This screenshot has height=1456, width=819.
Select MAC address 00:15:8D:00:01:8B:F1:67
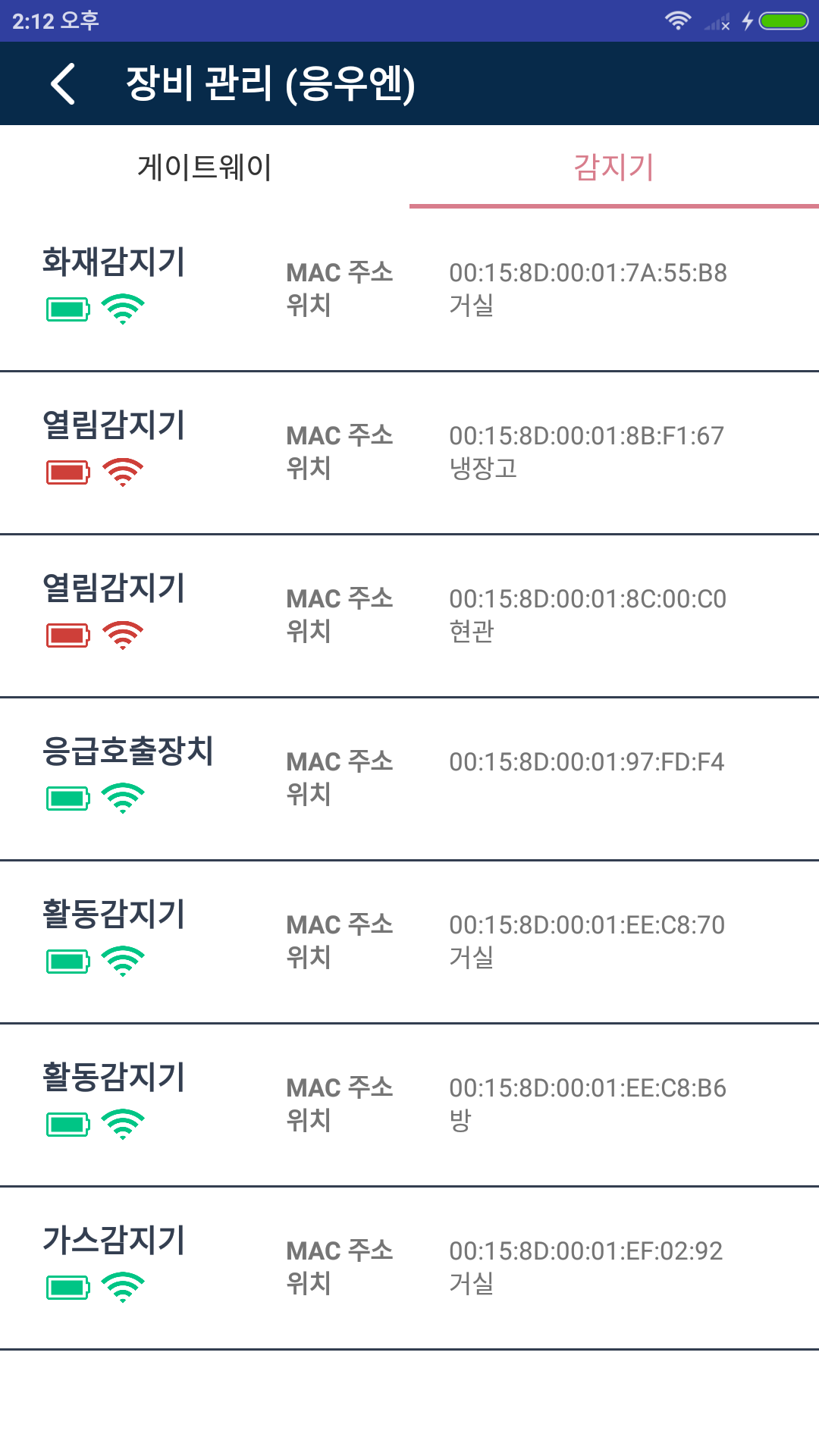click(586, 436)
